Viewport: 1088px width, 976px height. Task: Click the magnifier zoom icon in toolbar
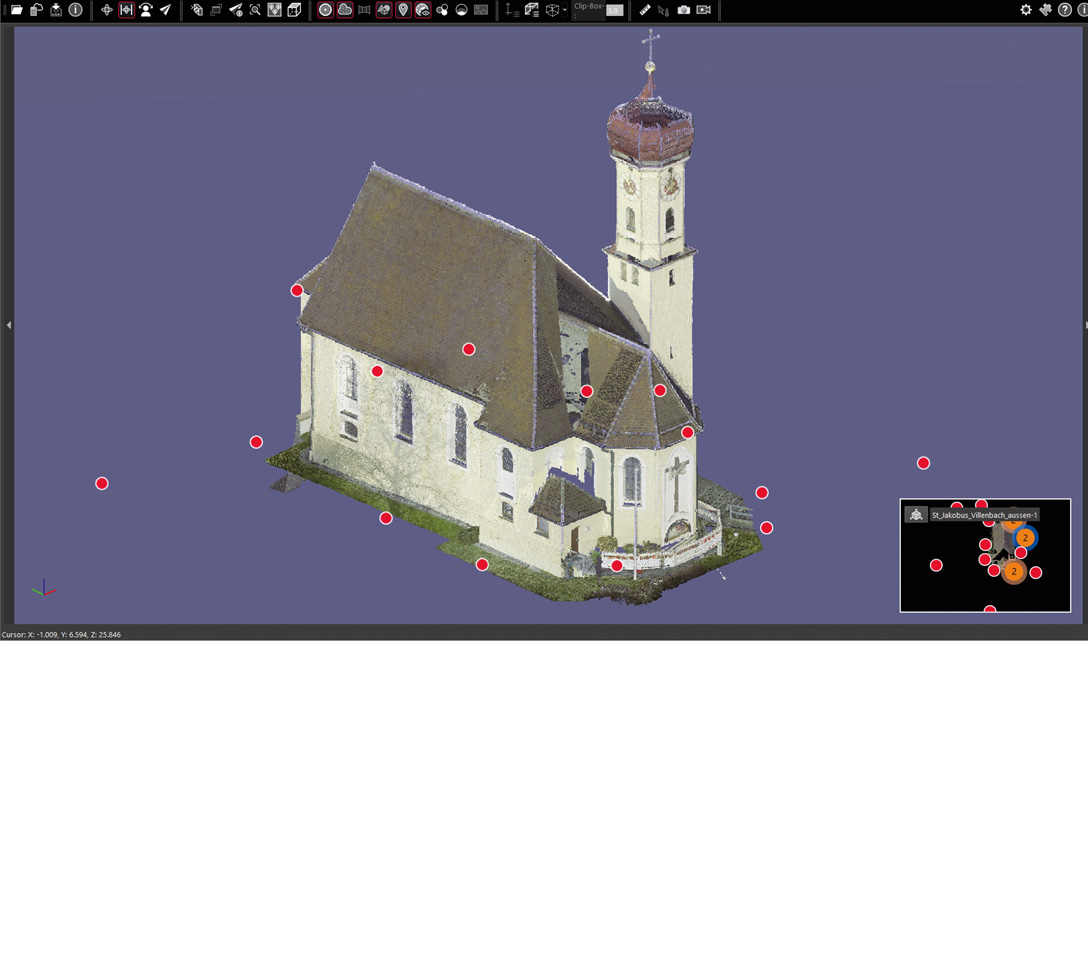tap(255, 10)
